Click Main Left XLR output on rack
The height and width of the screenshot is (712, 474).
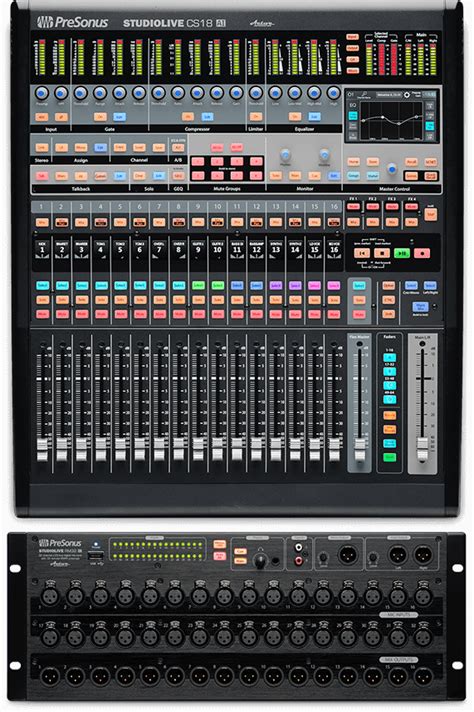398,554
